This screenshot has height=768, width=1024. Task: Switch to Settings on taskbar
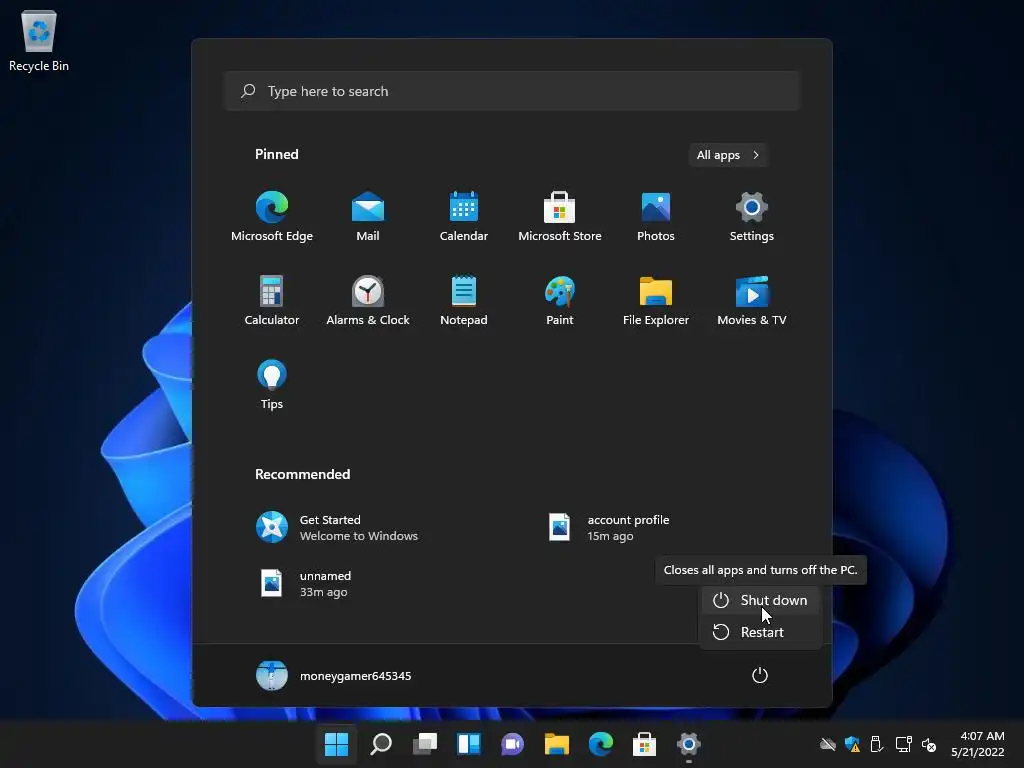coord(688,744)
